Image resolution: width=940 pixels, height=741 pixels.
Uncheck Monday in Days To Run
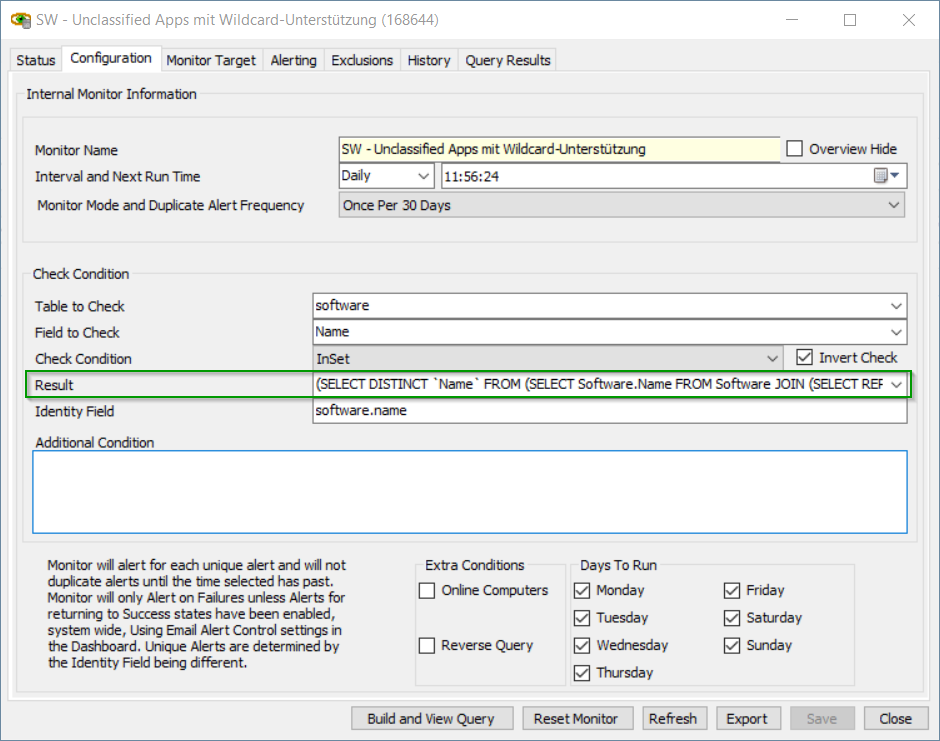[582, 591]
